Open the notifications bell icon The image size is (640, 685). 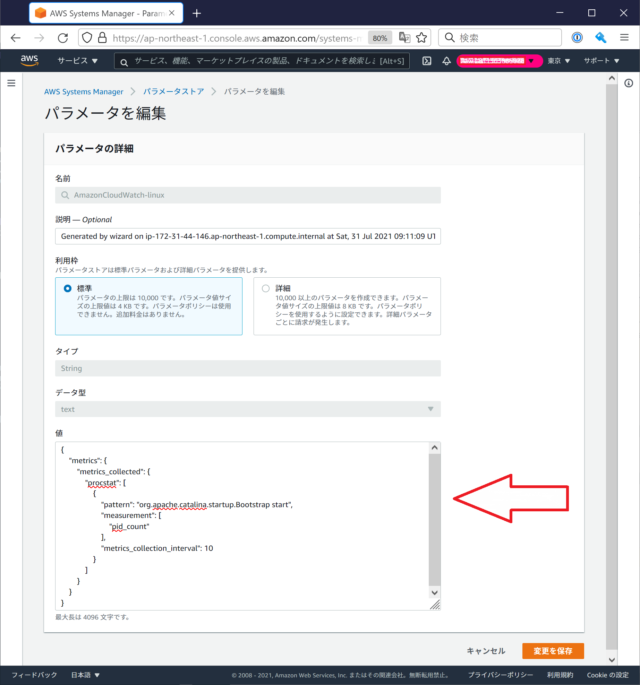click(x=446, y=61)
